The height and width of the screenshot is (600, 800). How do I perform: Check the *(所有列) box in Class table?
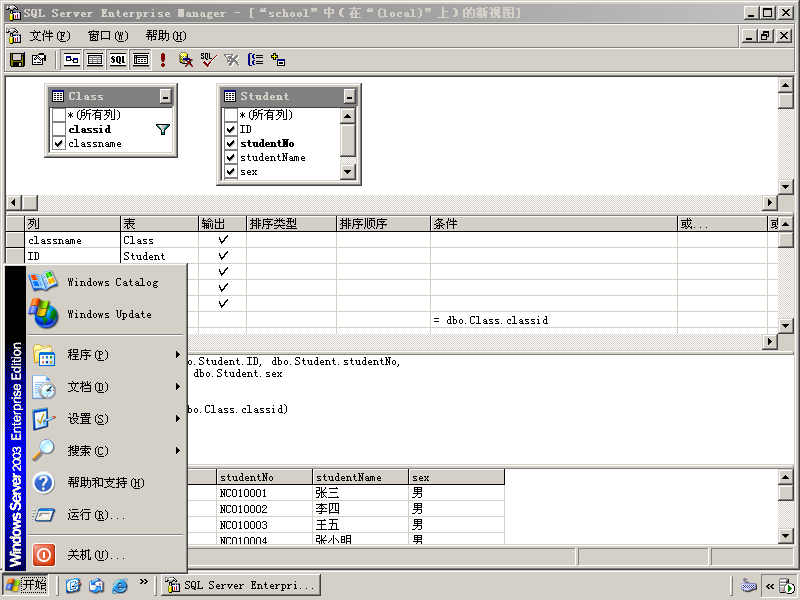pos(59,115)
